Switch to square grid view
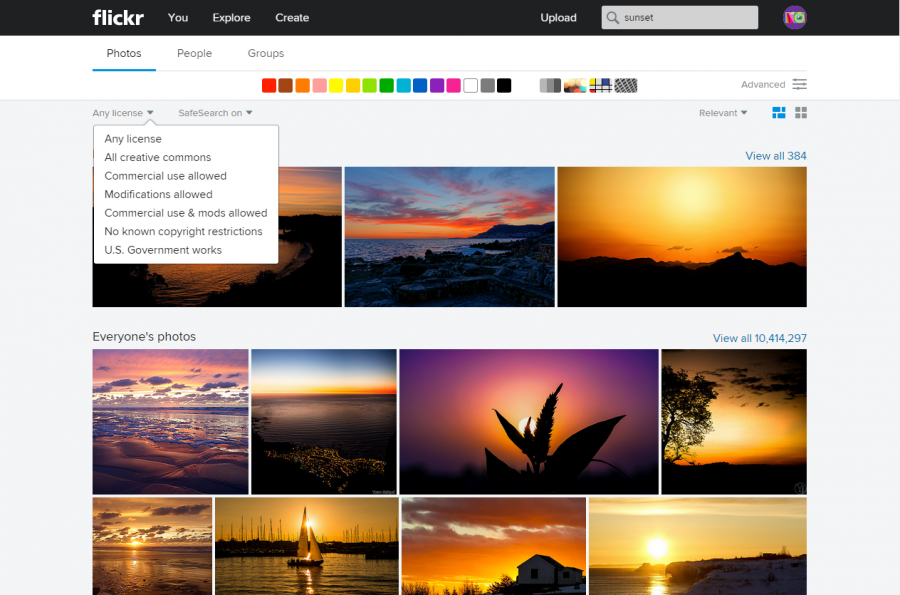 [801, 113]
